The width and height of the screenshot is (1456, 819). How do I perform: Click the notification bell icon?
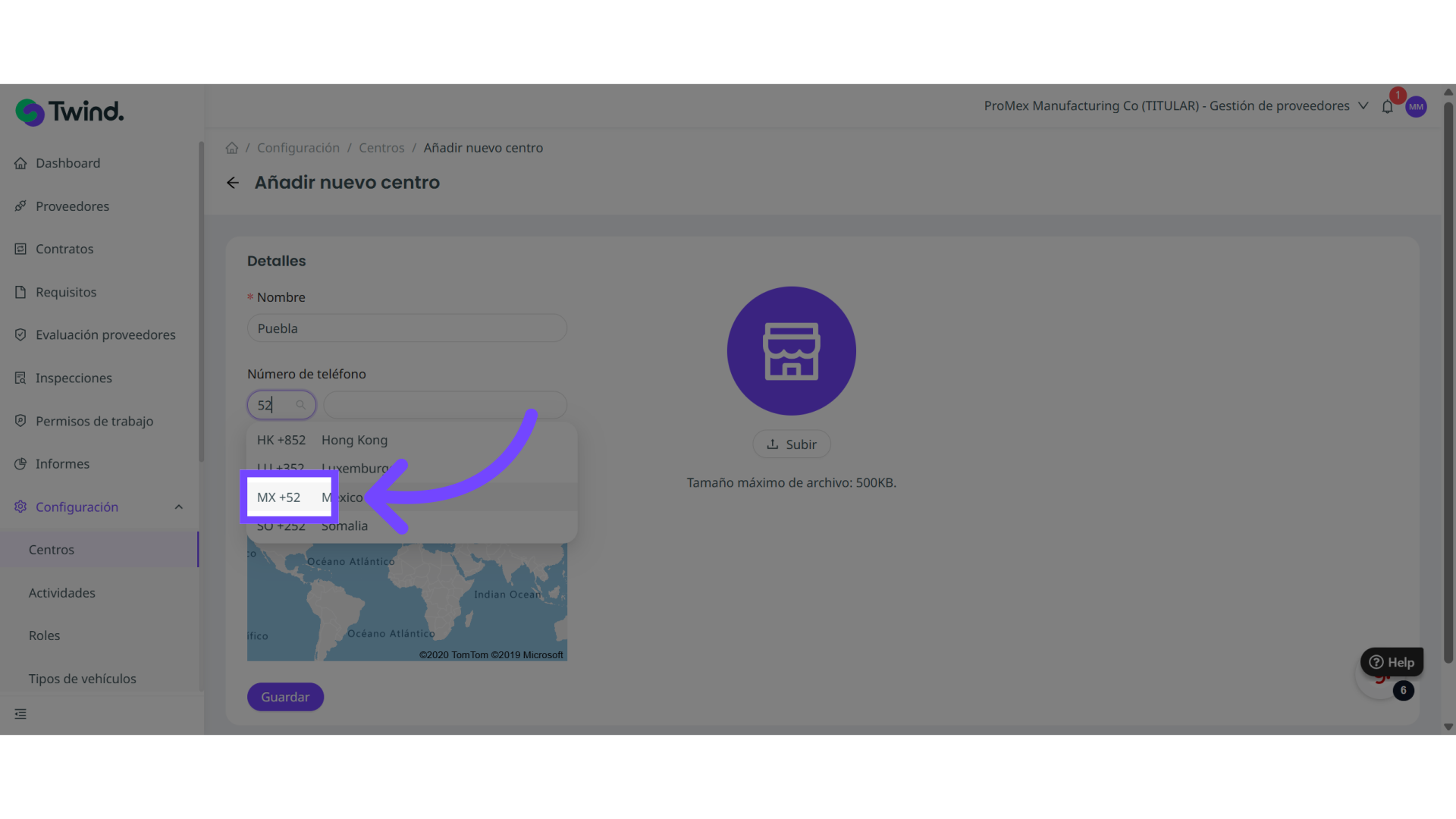coord(1387,107)
